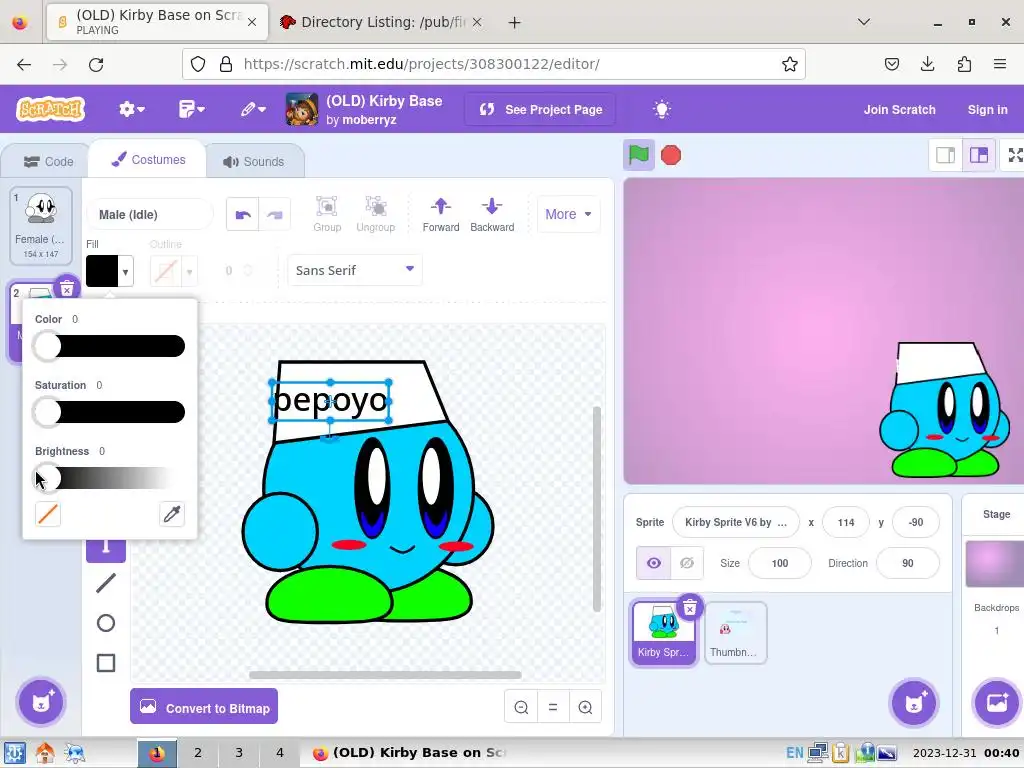Delete the Kirby sprite with trash icon
Screen dimensions: 1024x768
(x=690, y=609)
